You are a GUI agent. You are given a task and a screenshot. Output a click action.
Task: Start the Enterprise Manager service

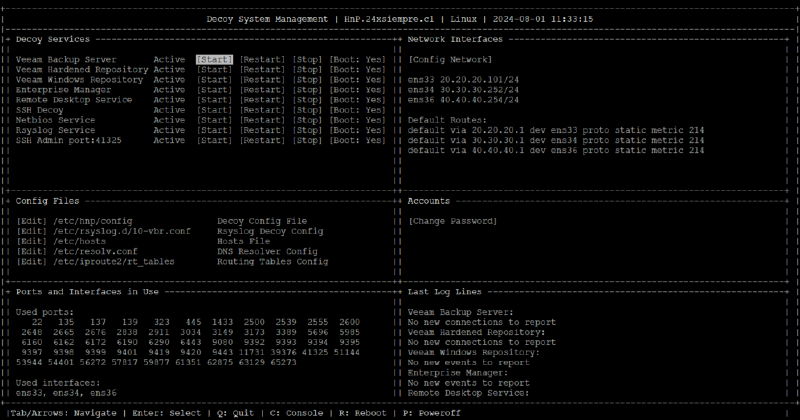(x=214, y=90)
